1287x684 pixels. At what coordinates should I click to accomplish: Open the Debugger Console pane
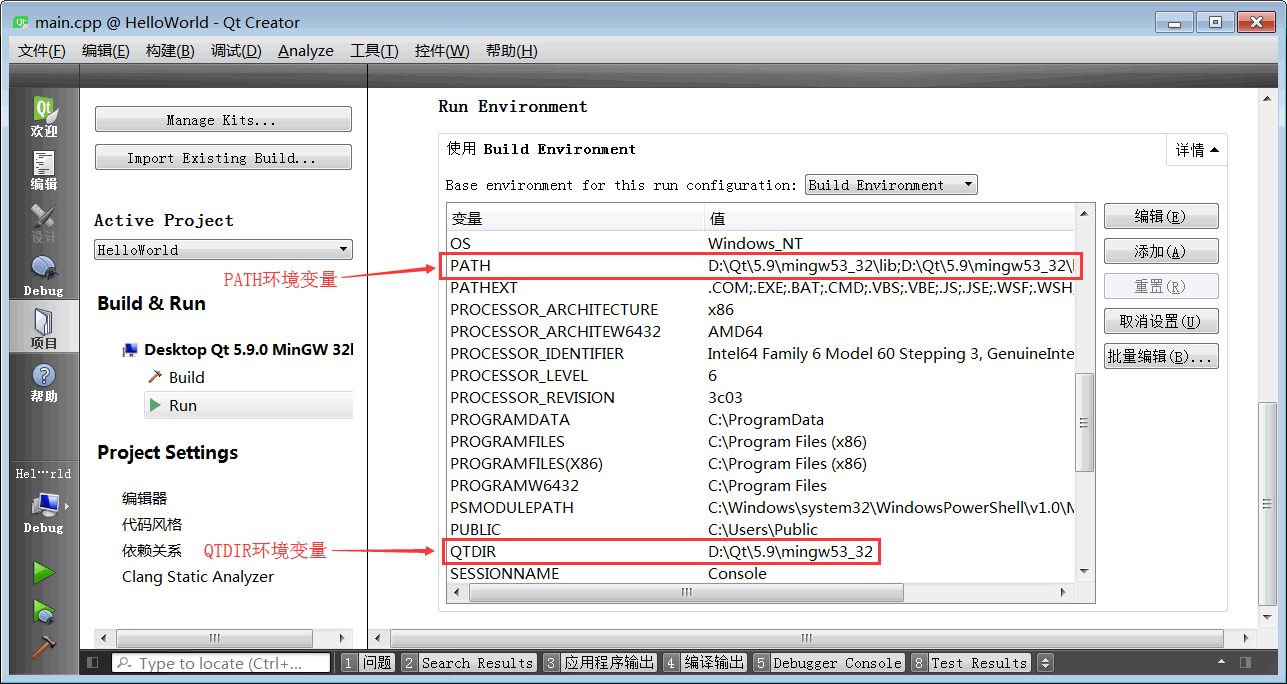click(x=829, y=662)
